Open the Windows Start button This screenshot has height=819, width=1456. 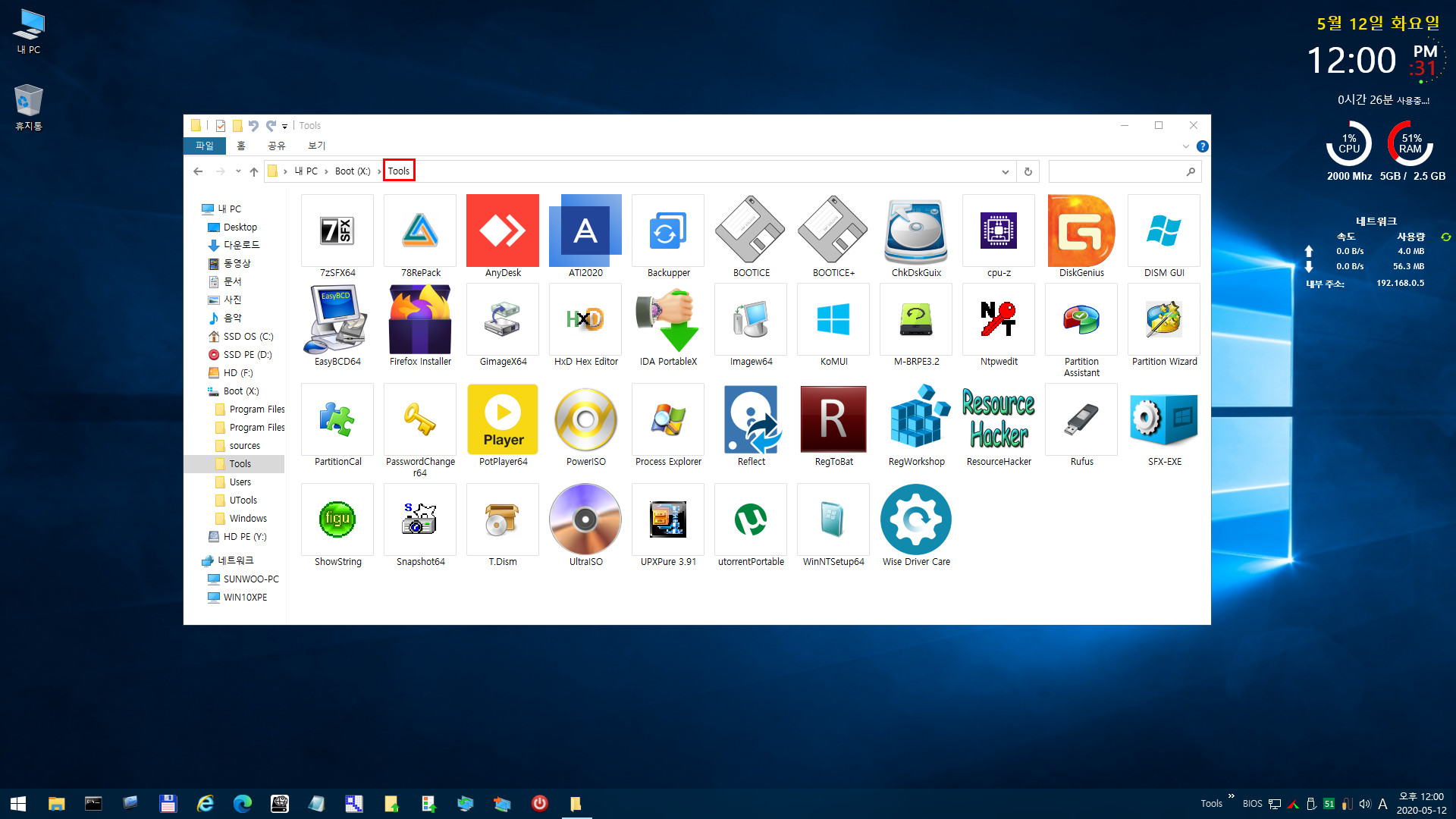point(18,804)
